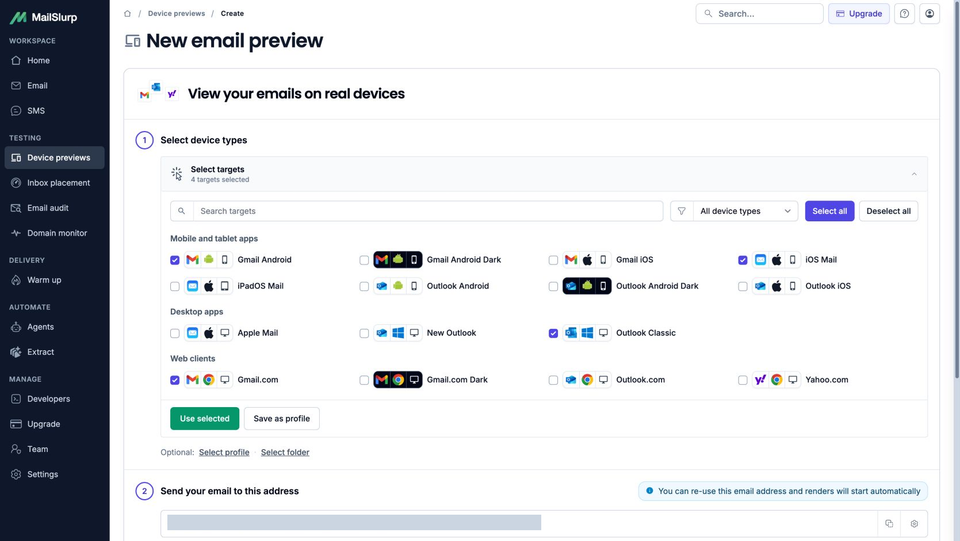Click Save as profile button
Viewport: 960px width, 541px height.
click(x=282, y=419)
